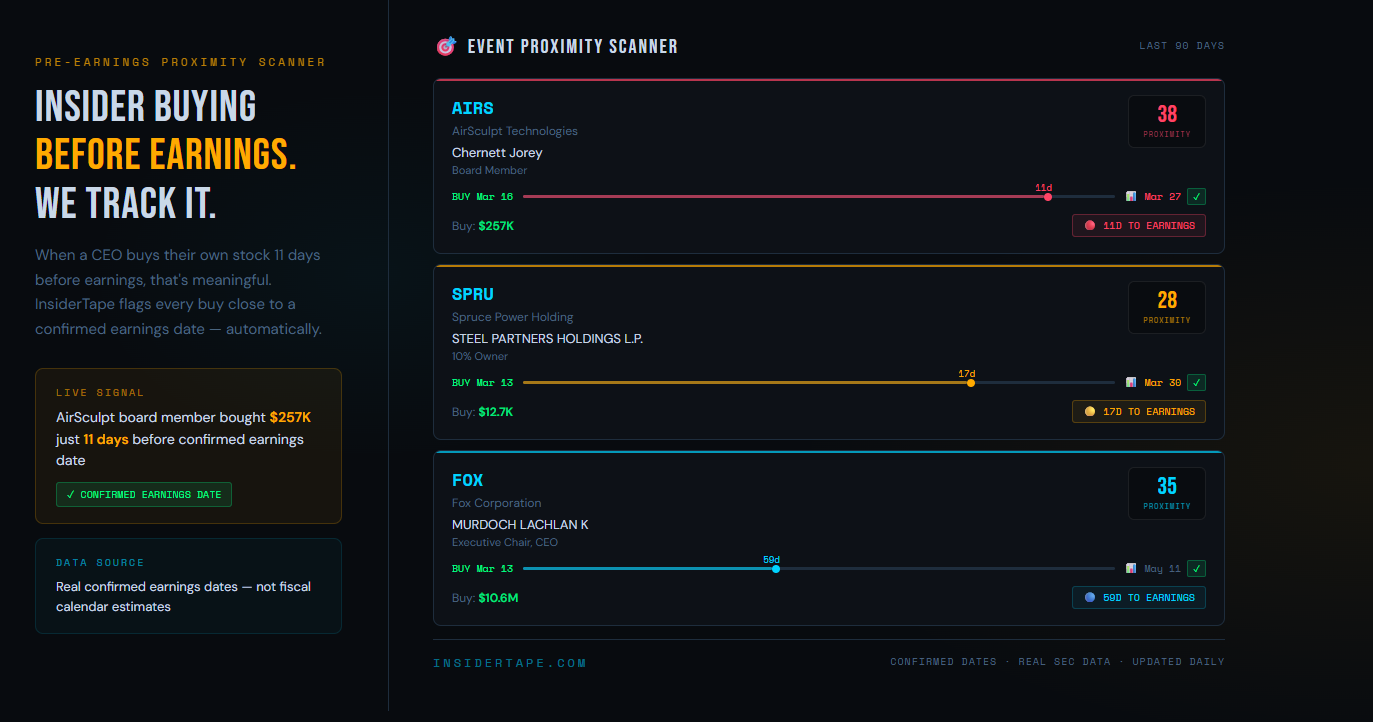Click the chart icon next to Mar 30
Viewport: 1373px width, 722px height.
1131,383
